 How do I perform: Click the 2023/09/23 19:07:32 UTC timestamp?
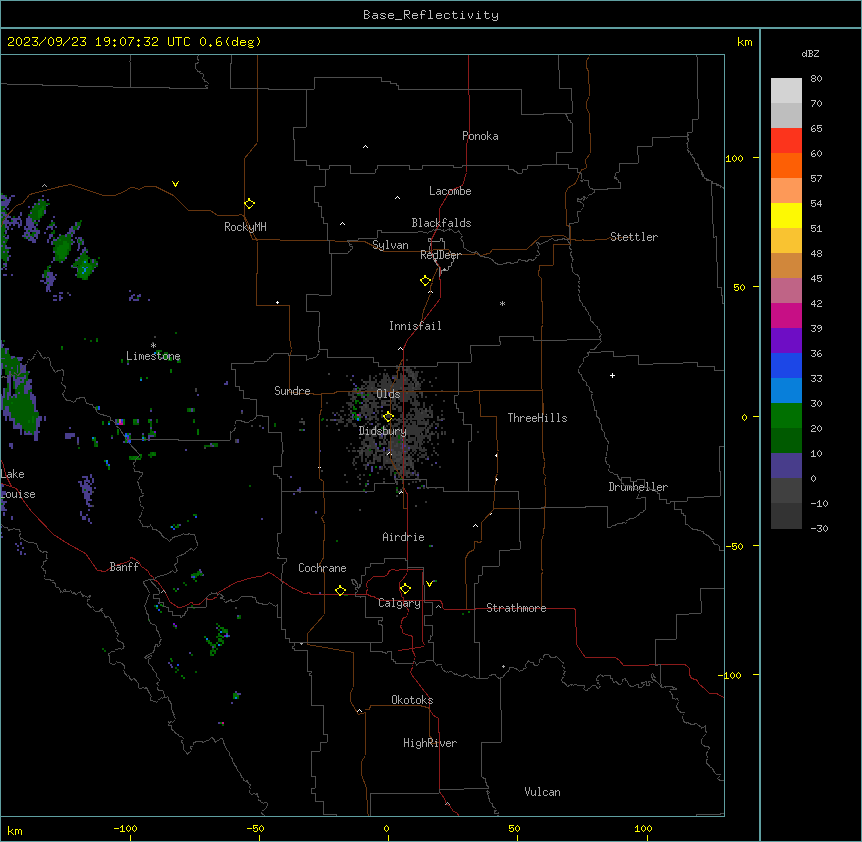coord(101,42)
